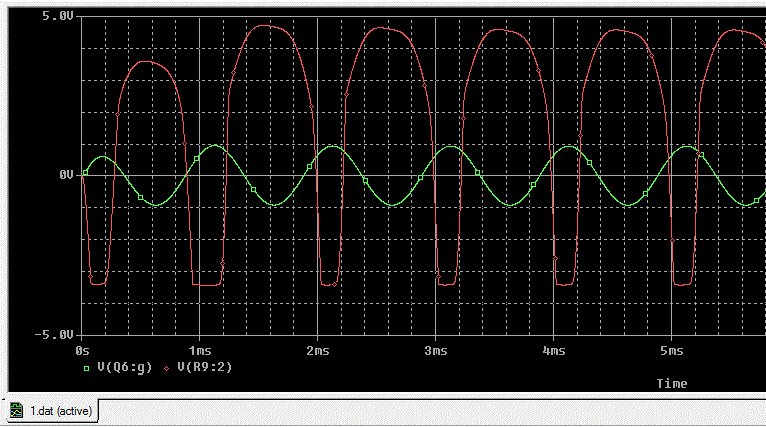Click the -5.0V y-axis label
This screenshot has width=766, height=427.
[55, 333]
